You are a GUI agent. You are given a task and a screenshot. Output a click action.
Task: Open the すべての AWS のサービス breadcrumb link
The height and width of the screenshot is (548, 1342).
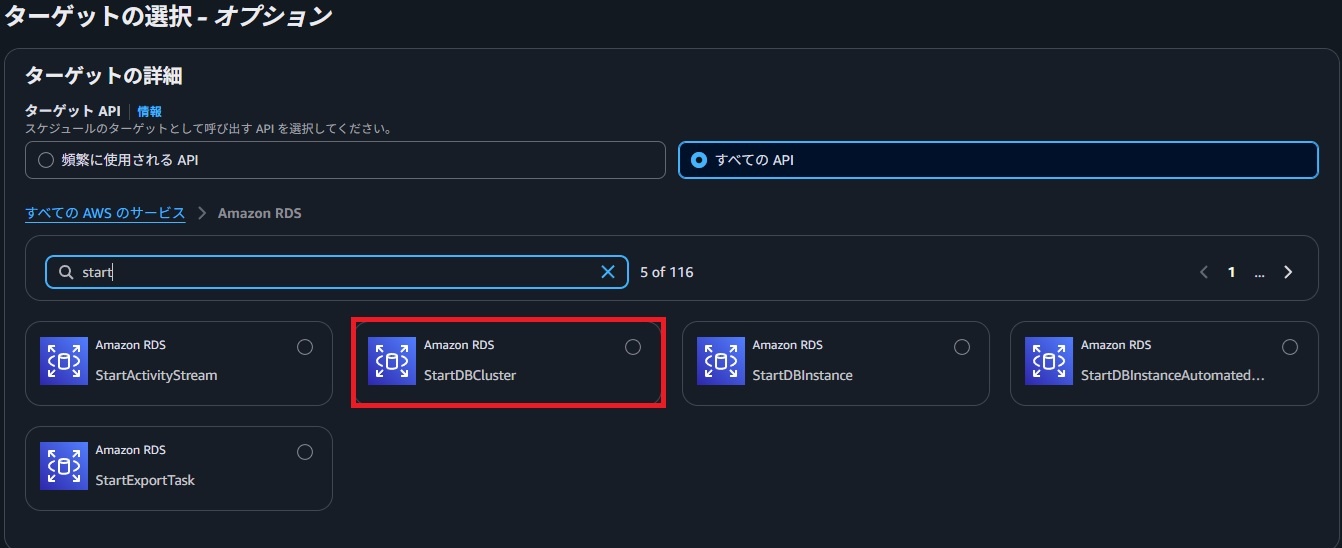pos(105,213)
